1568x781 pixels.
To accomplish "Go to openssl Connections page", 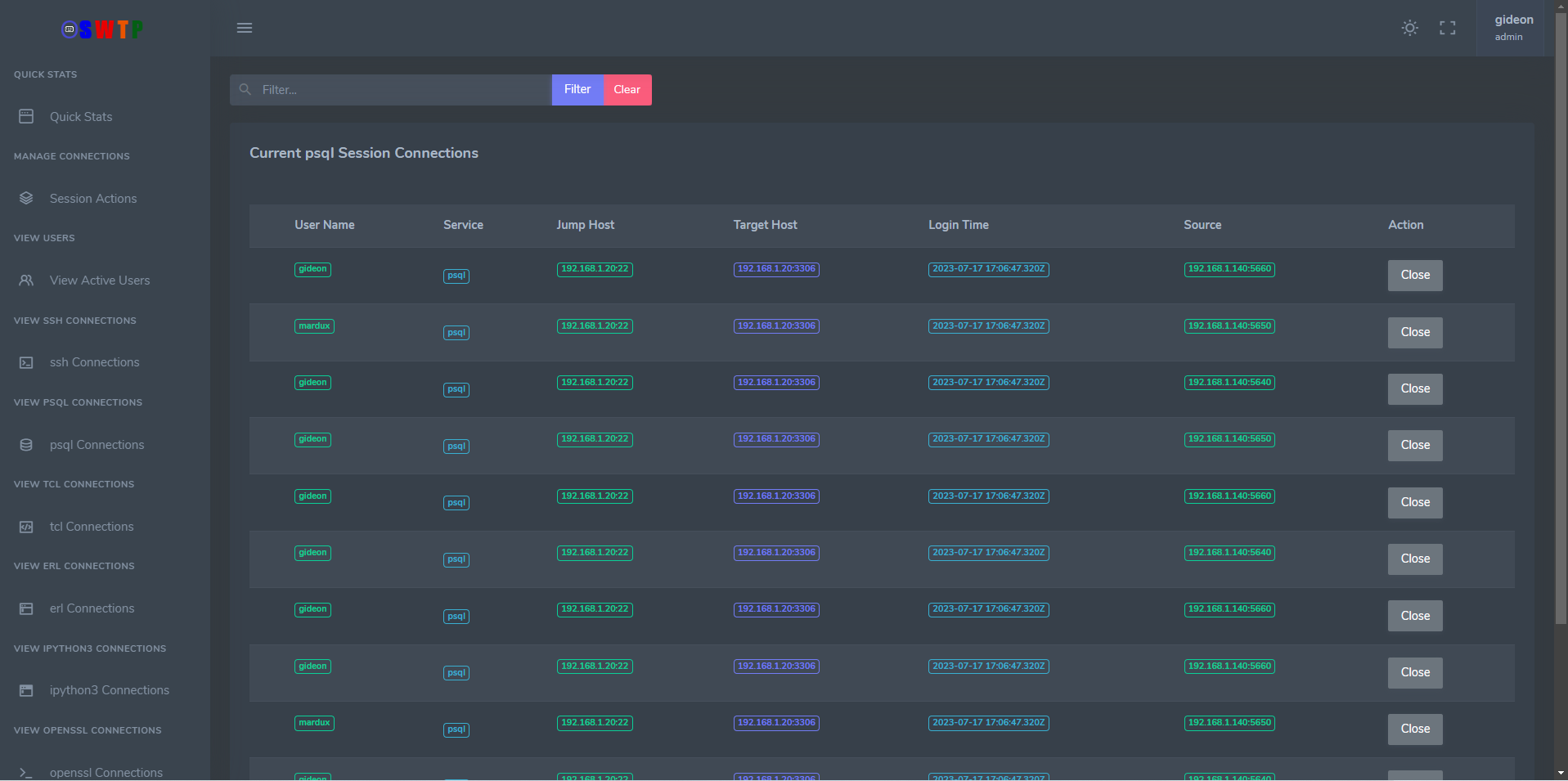I will pos(106,772).
